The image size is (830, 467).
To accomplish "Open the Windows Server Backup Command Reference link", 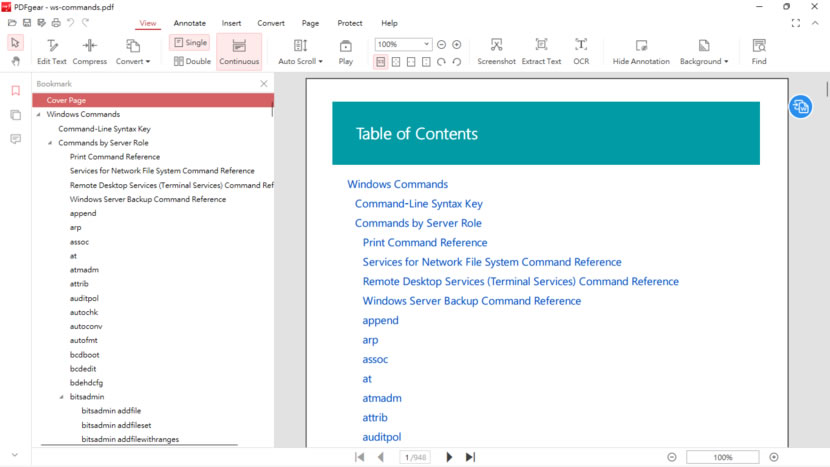I will coord(472,301).
